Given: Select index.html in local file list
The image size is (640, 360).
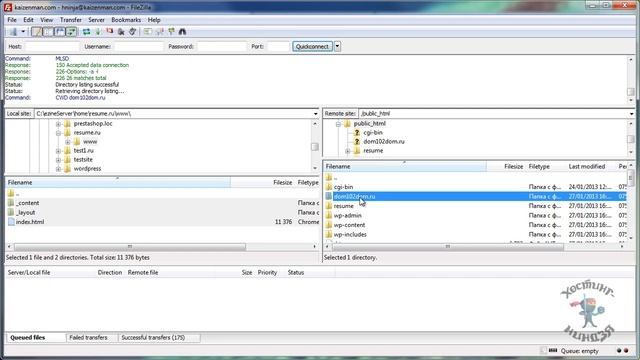Looking at the screenshot, I should click(x=30, y=222).
